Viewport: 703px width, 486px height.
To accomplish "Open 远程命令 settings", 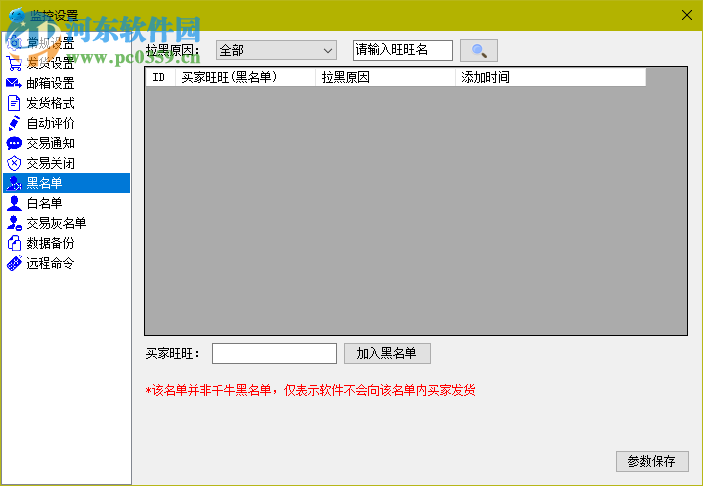I will (66, 263).
